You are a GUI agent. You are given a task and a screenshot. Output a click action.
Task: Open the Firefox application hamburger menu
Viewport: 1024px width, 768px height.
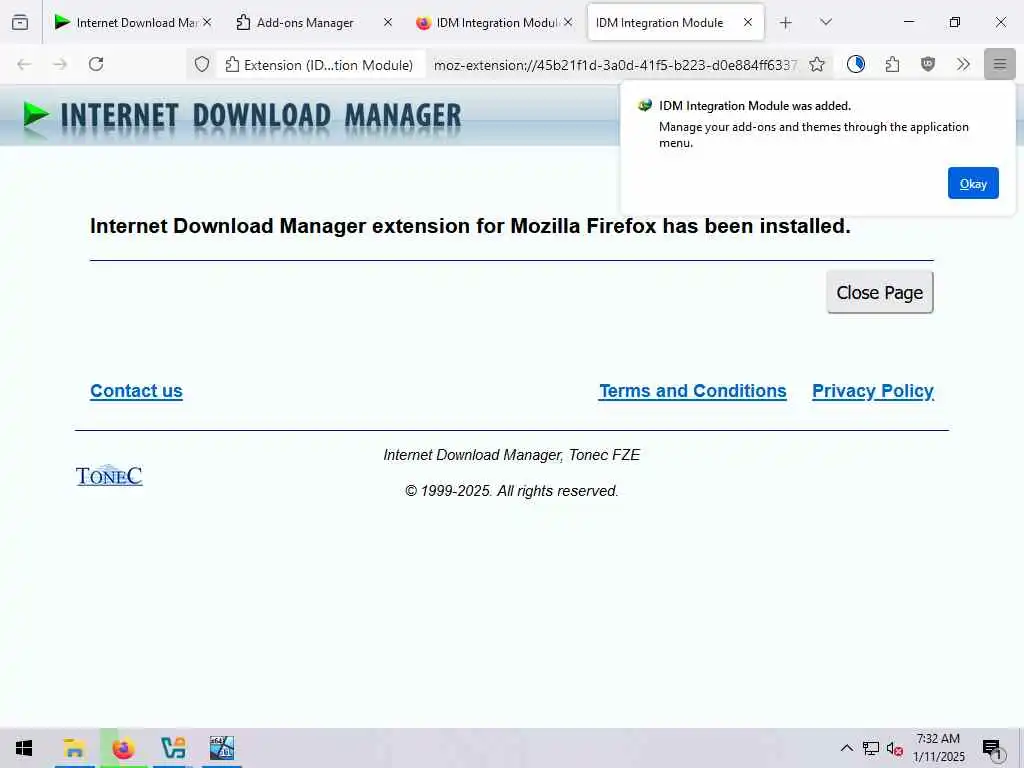[x=999, y=64]
